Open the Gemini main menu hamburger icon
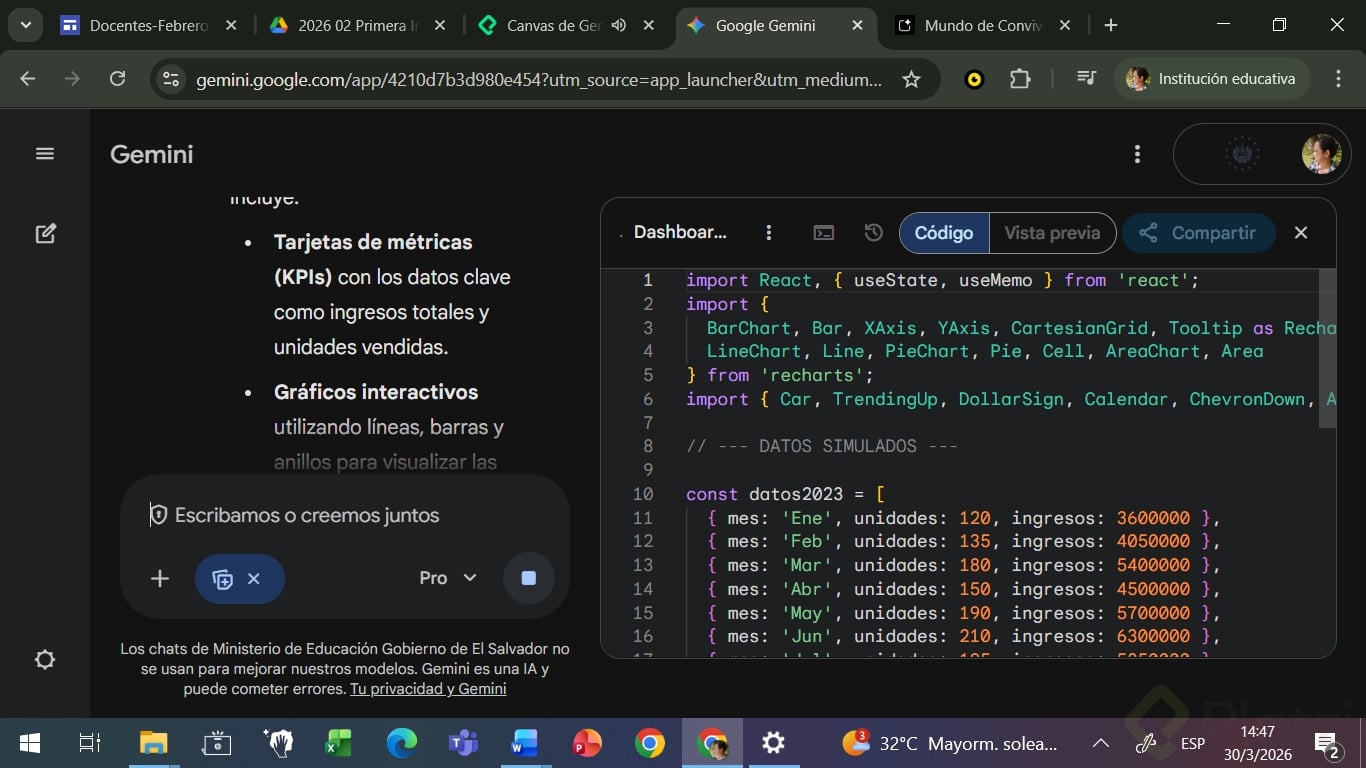The width and height of the screenshot is (1366, 768). coord(45,154)
